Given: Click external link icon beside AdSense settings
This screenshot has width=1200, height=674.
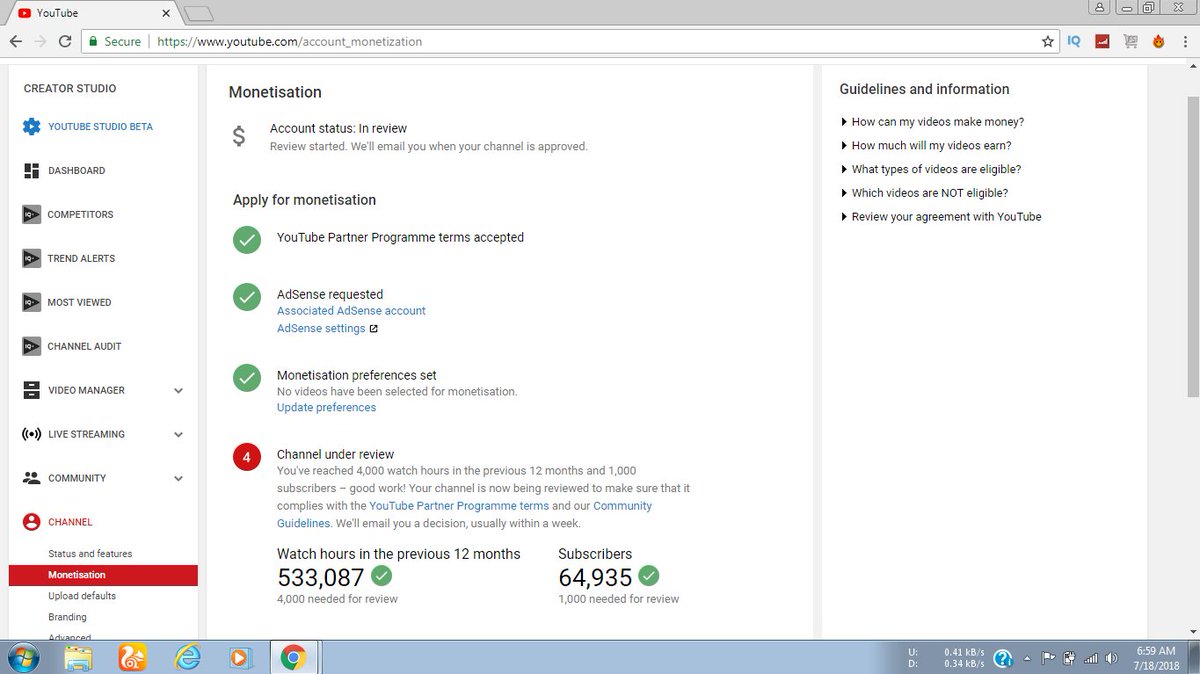Looking at the screenshot, I should [x=374, y=329].
